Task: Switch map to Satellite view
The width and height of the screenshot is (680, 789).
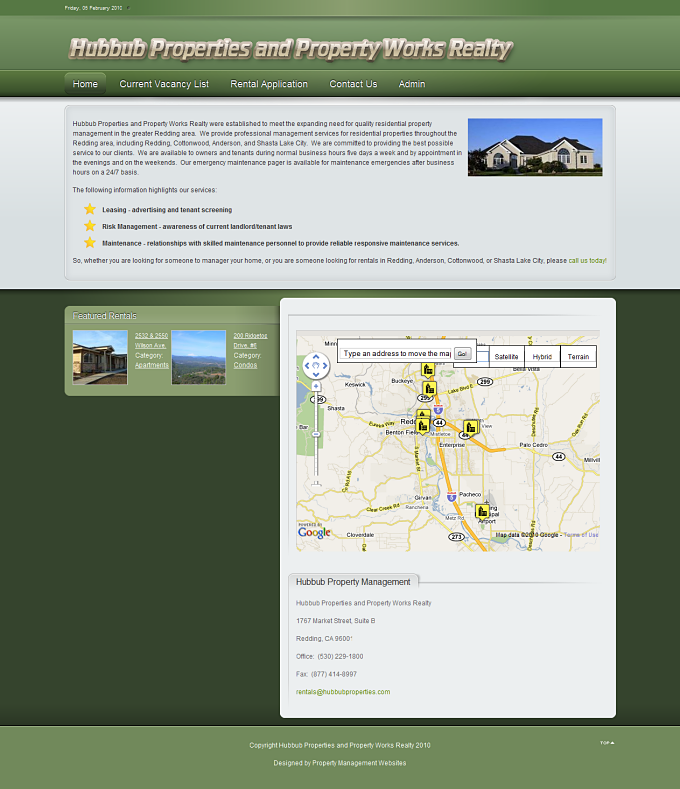Action: click(506, 356)
